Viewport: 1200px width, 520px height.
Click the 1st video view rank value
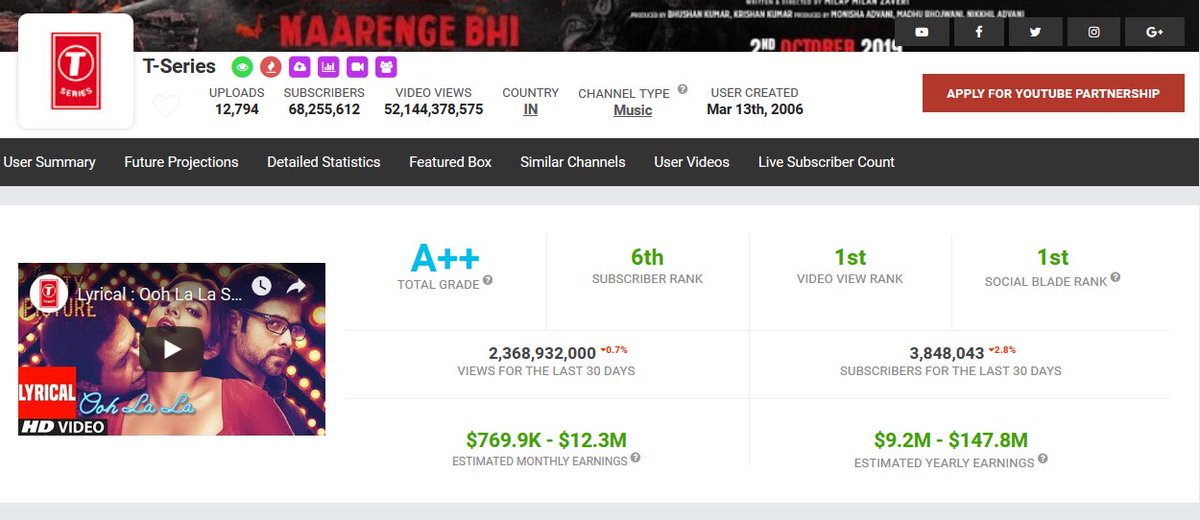click(x=850, y=257)
